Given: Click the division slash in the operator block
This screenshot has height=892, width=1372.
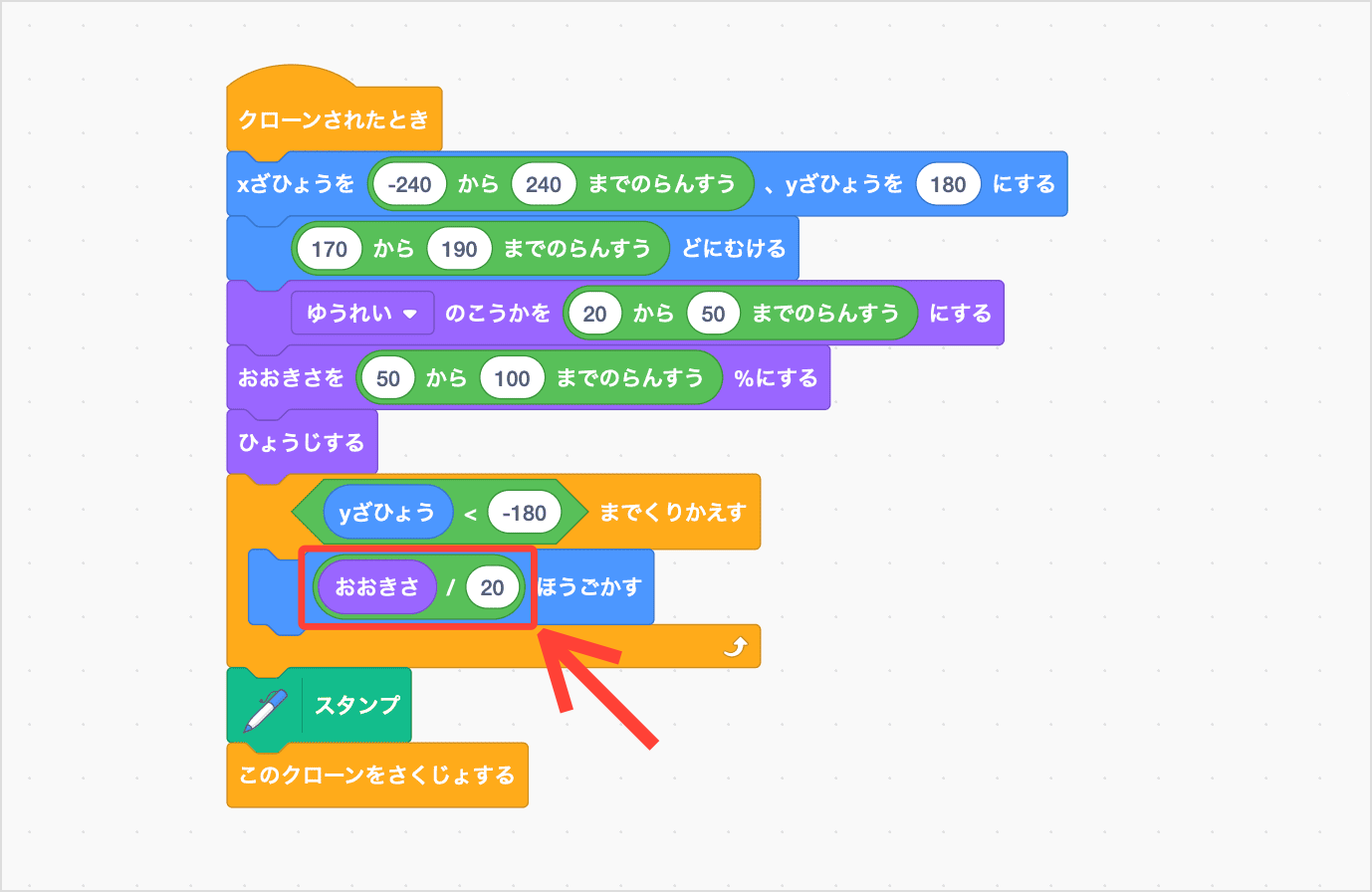Looking at the screenshot, I should [x=451, y=587].
